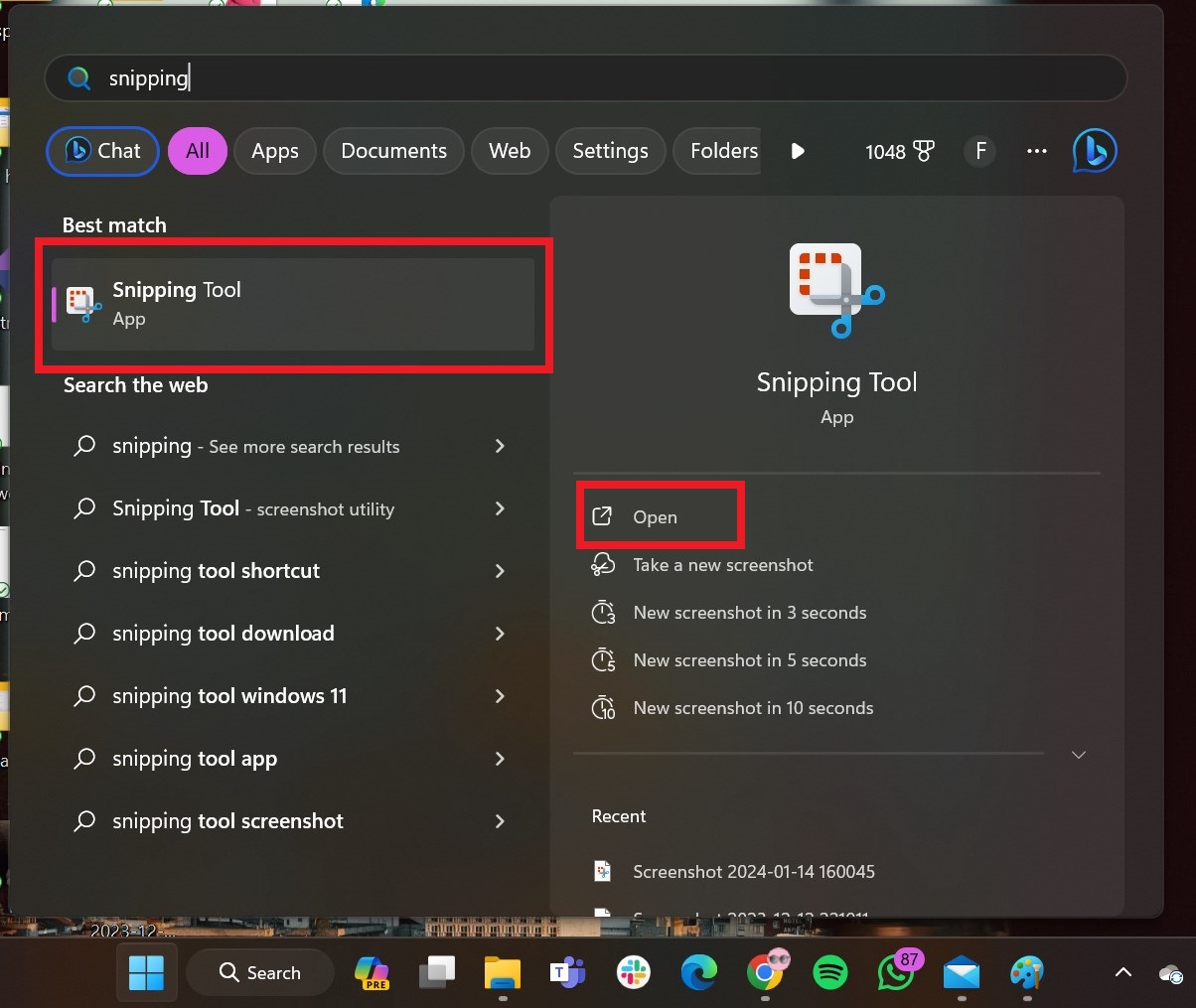
Task: Expand arrow for 'snipping tool download'
Action: click(x=500, y=634)
